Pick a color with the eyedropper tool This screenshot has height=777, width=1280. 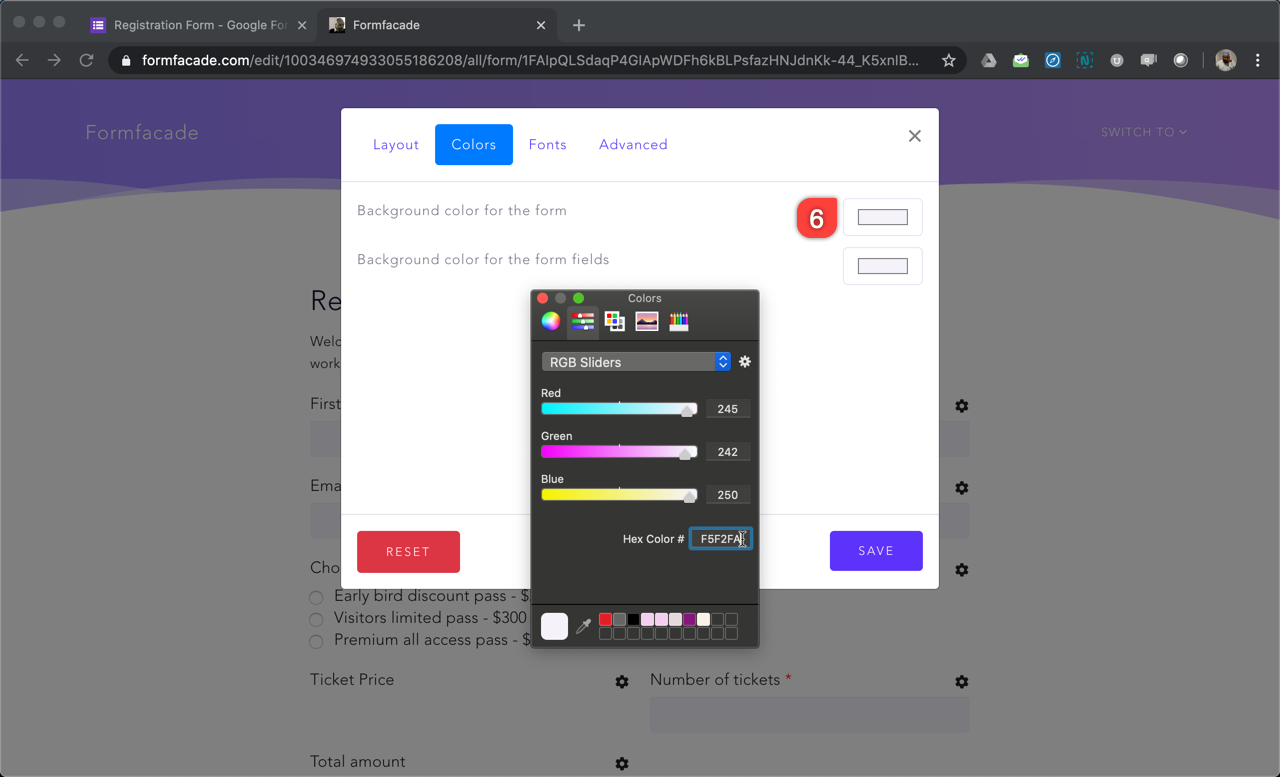[584, 627]
